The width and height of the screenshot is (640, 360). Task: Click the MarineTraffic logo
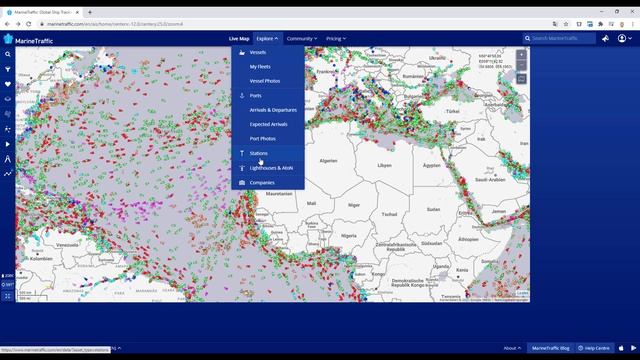tap(28, 40)
